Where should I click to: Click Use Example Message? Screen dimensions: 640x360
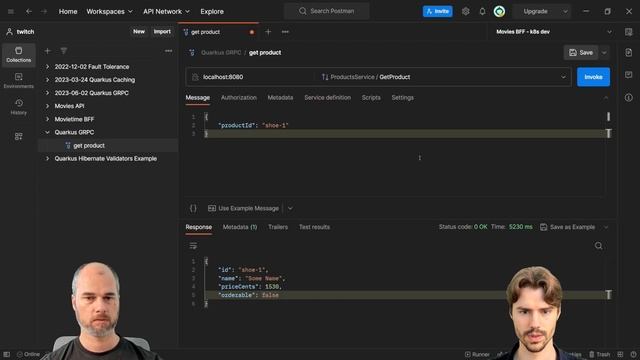(x=243, y=208)
